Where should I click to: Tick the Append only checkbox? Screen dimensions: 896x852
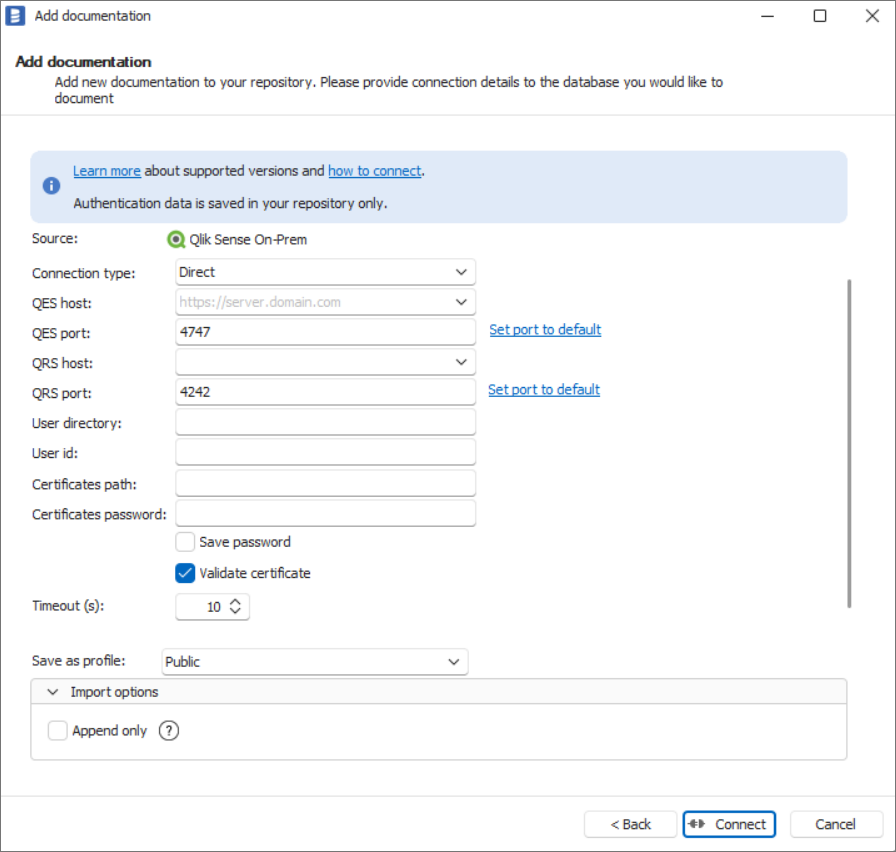tap(58, 731)
